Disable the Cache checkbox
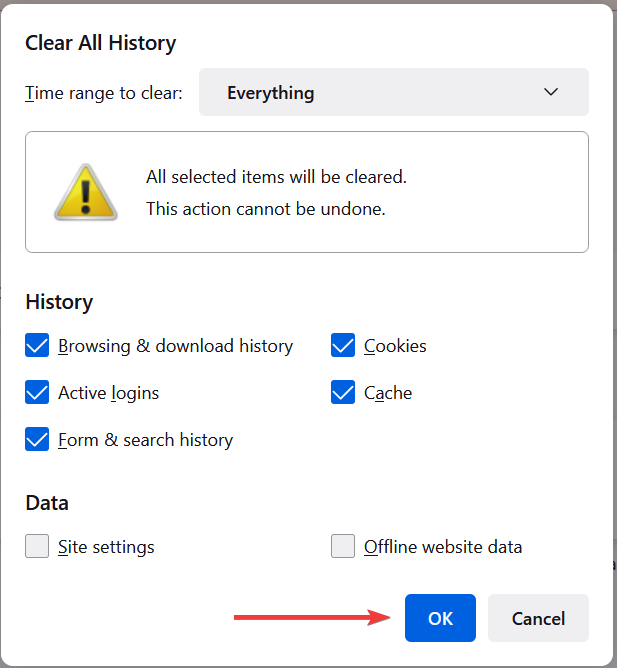 [343, 392]
